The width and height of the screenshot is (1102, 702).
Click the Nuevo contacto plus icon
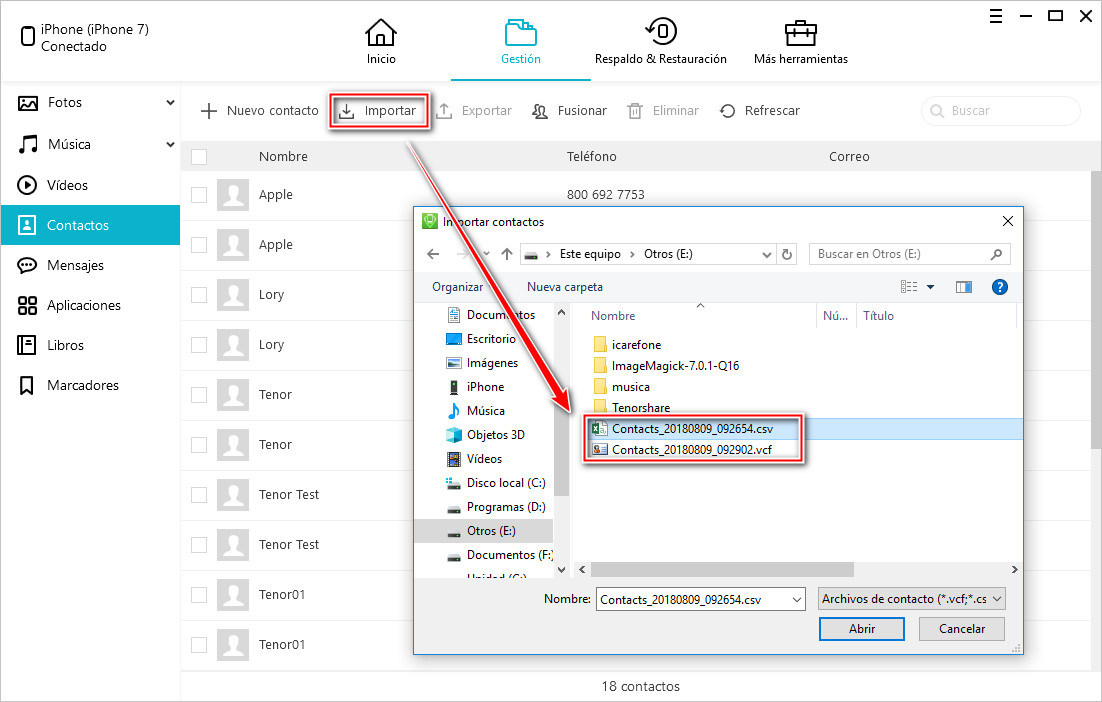(x=209, y=111)
